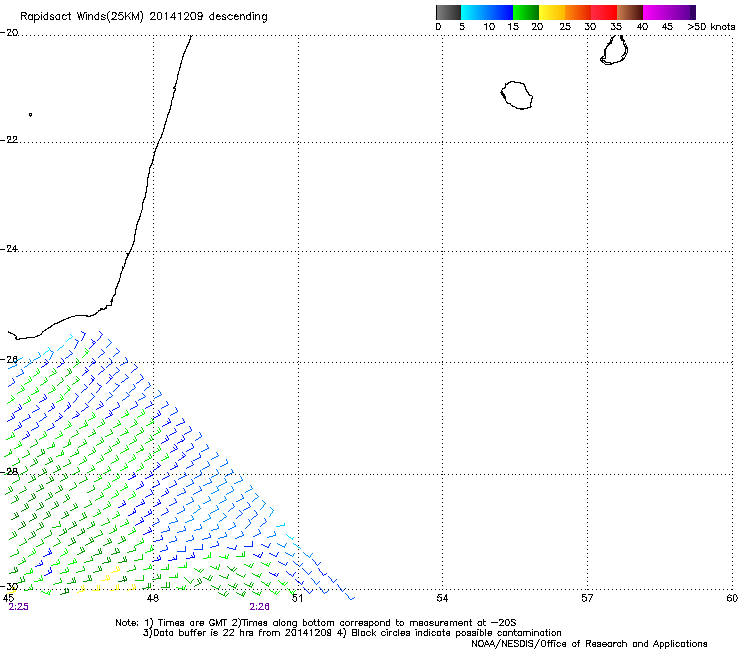
Task: Click the "20" tick label on color scale
Action: click(538, 27)
